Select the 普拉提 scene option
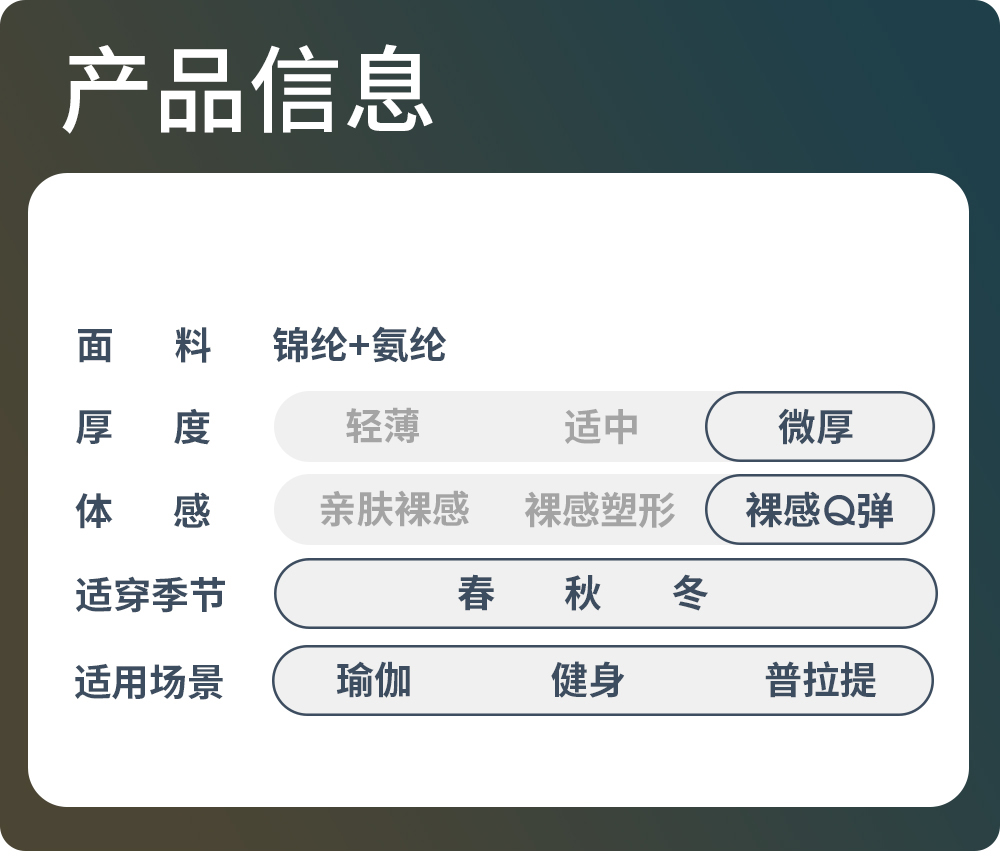This screenshot has height=857, width=1000. pos(820,681)
